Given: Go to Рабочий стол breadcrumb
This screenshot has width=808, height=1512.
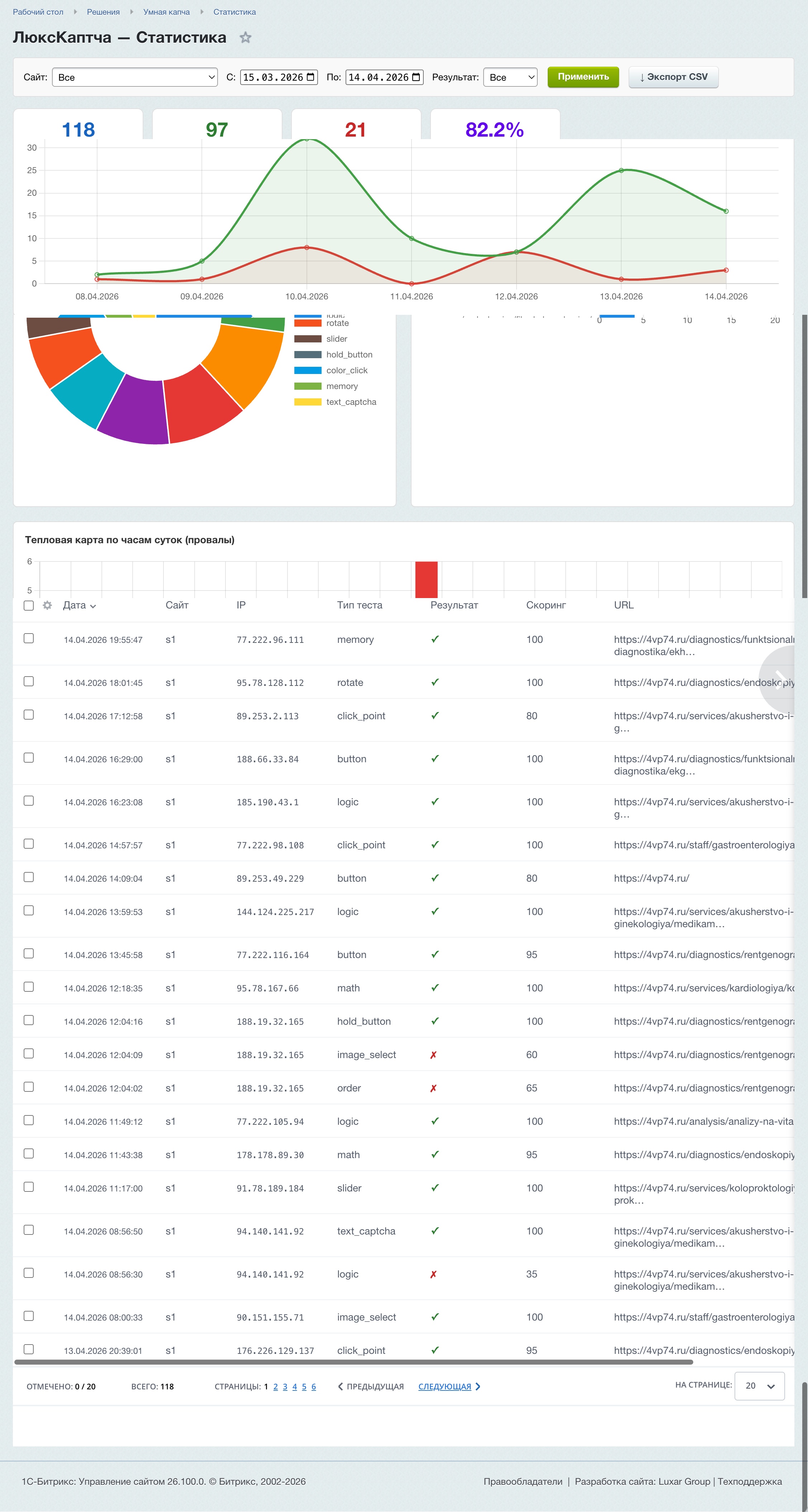Looking at the screenshot, I should [38, 12].
